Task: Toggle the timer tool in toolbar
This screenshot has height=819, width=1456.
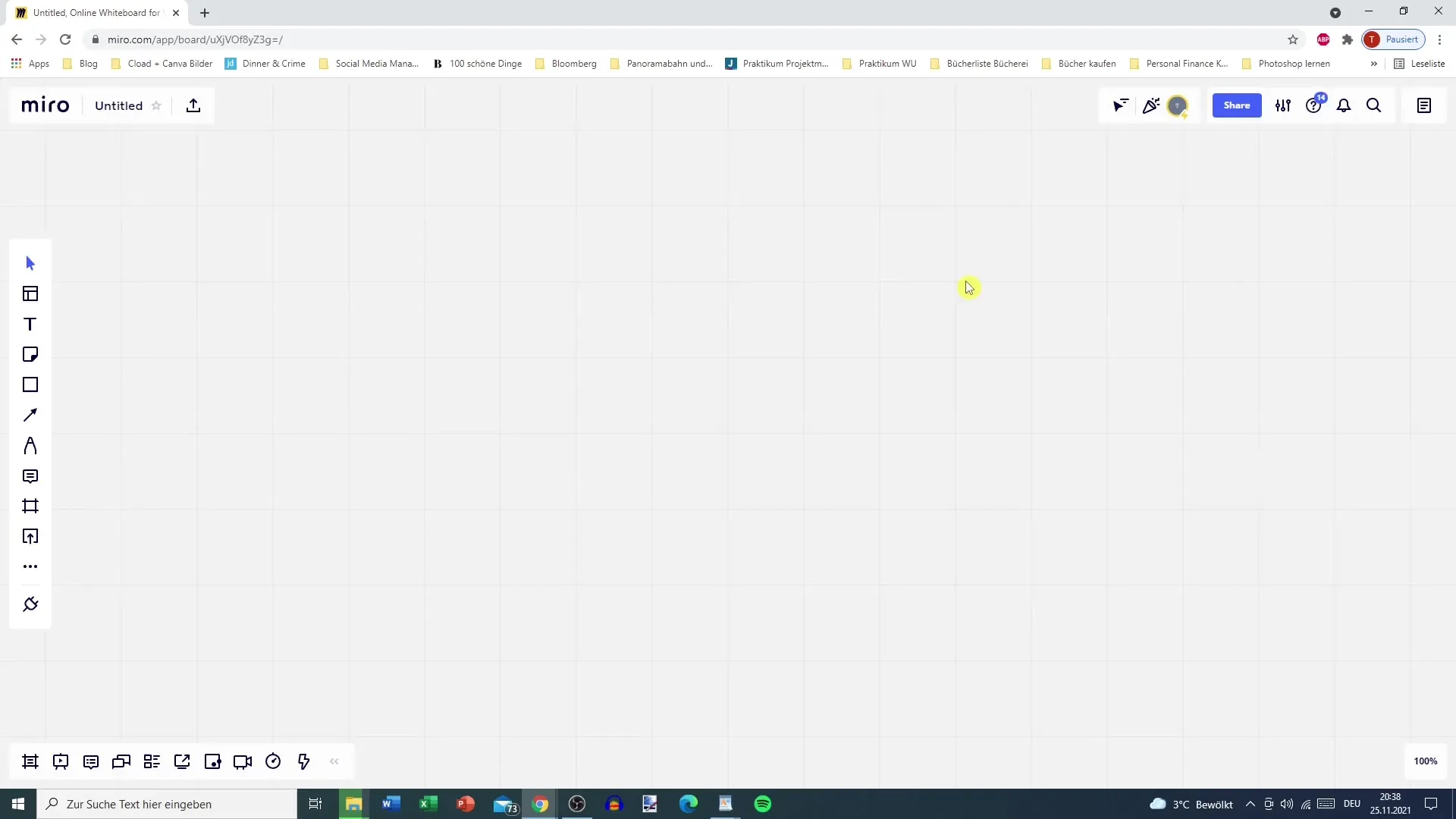Action: [x=273, y=761]
